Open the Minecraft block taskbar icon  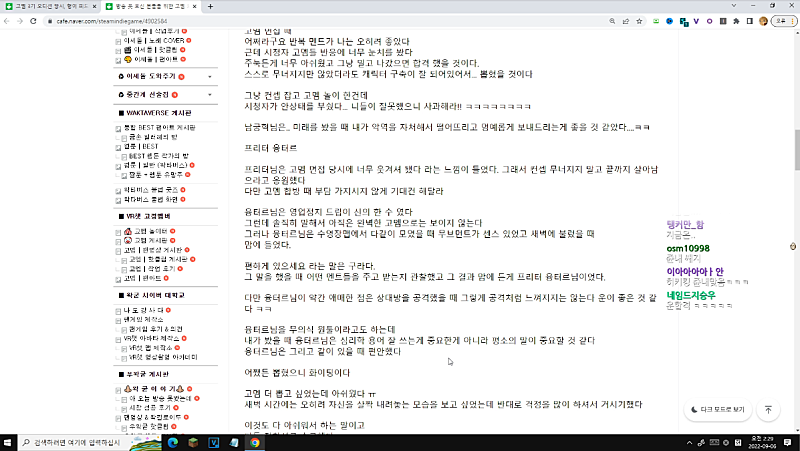click(x=193, y=442)
